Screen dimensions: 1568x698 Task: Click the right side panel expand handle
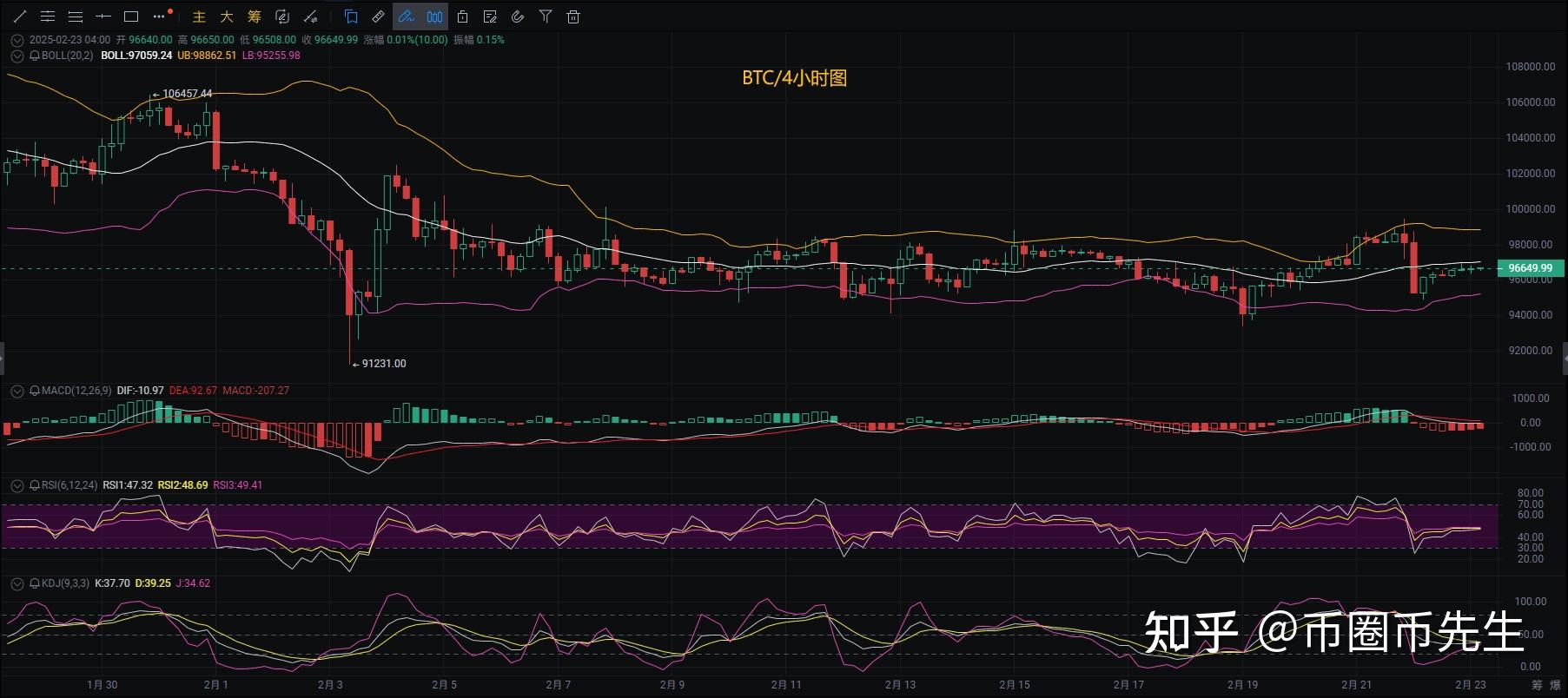[x=1565, y=358]
